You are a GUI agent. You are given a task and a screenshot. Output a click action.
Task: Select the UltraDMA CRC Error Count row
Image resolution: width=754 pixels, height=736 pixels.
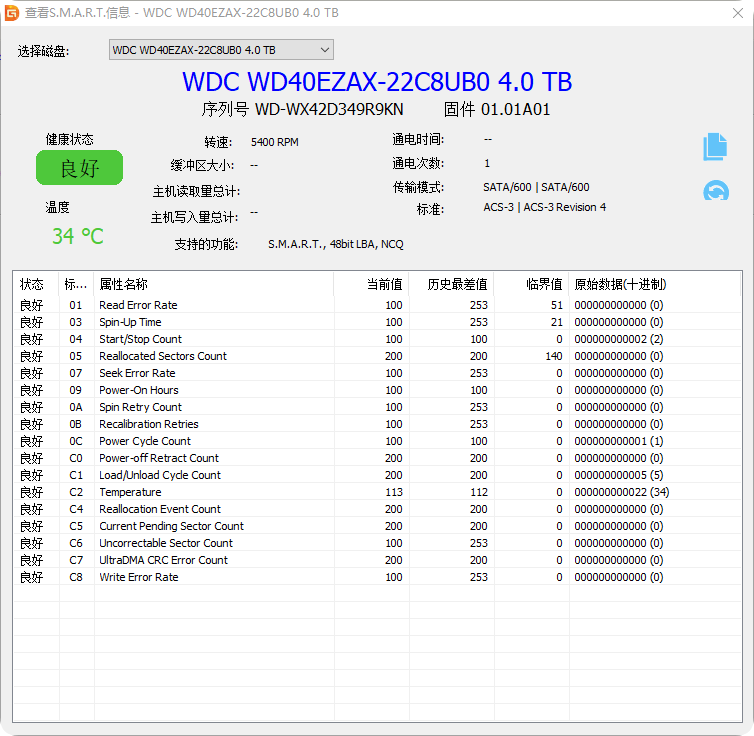377,560
